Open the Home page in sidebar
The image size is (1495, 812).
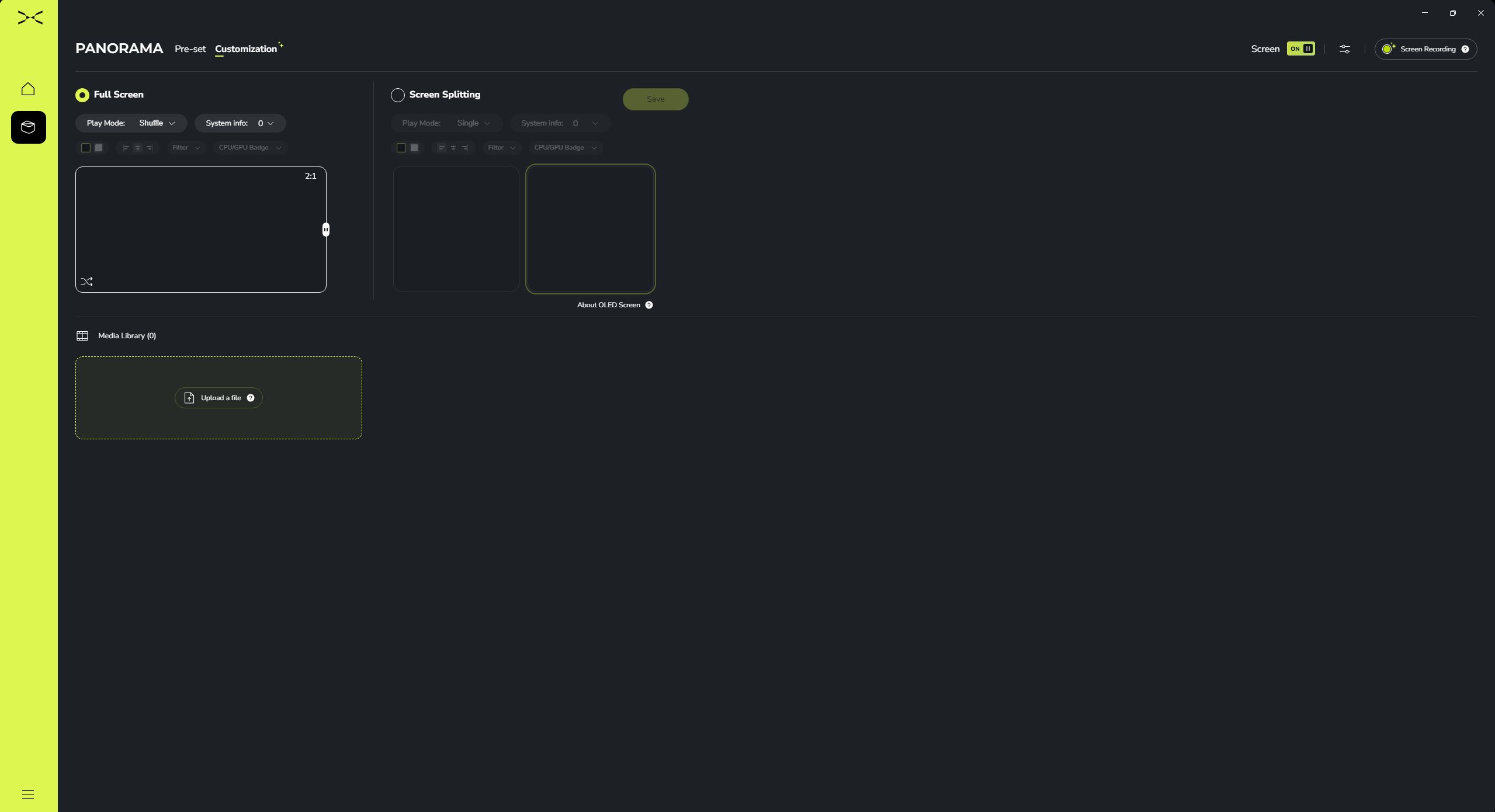pos(28,89)
